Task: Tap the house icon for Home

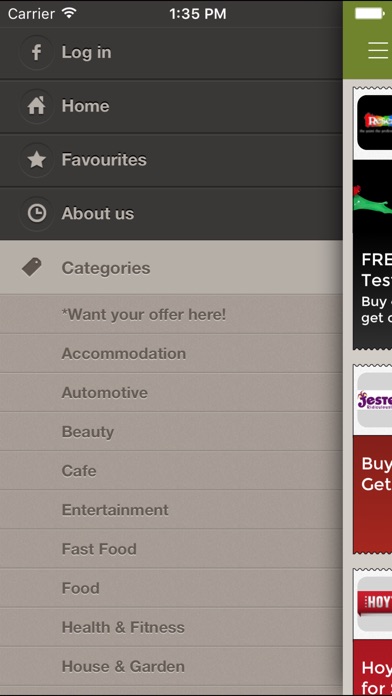Action: click(x=36, y=106)
